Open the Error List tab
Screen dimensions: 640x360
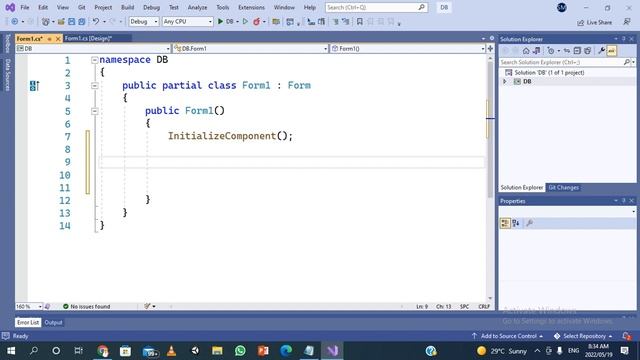tap(28, 322)
